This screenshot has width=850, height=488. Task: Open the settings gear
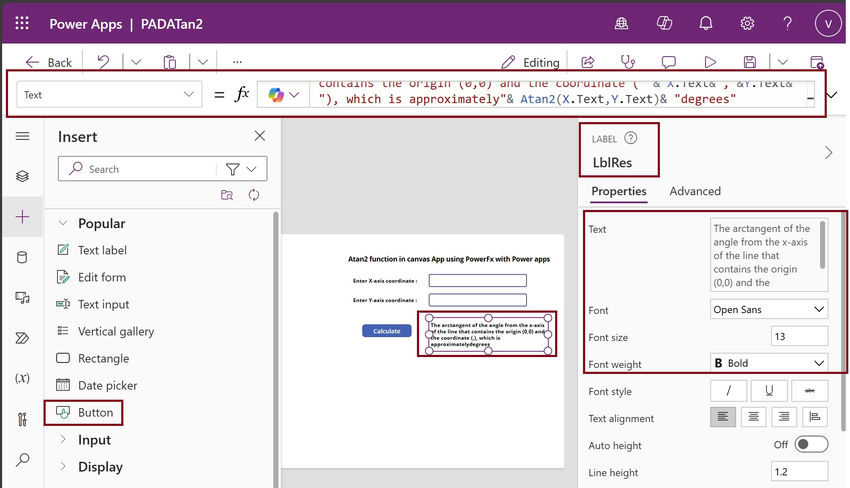(x=747, y=23)
